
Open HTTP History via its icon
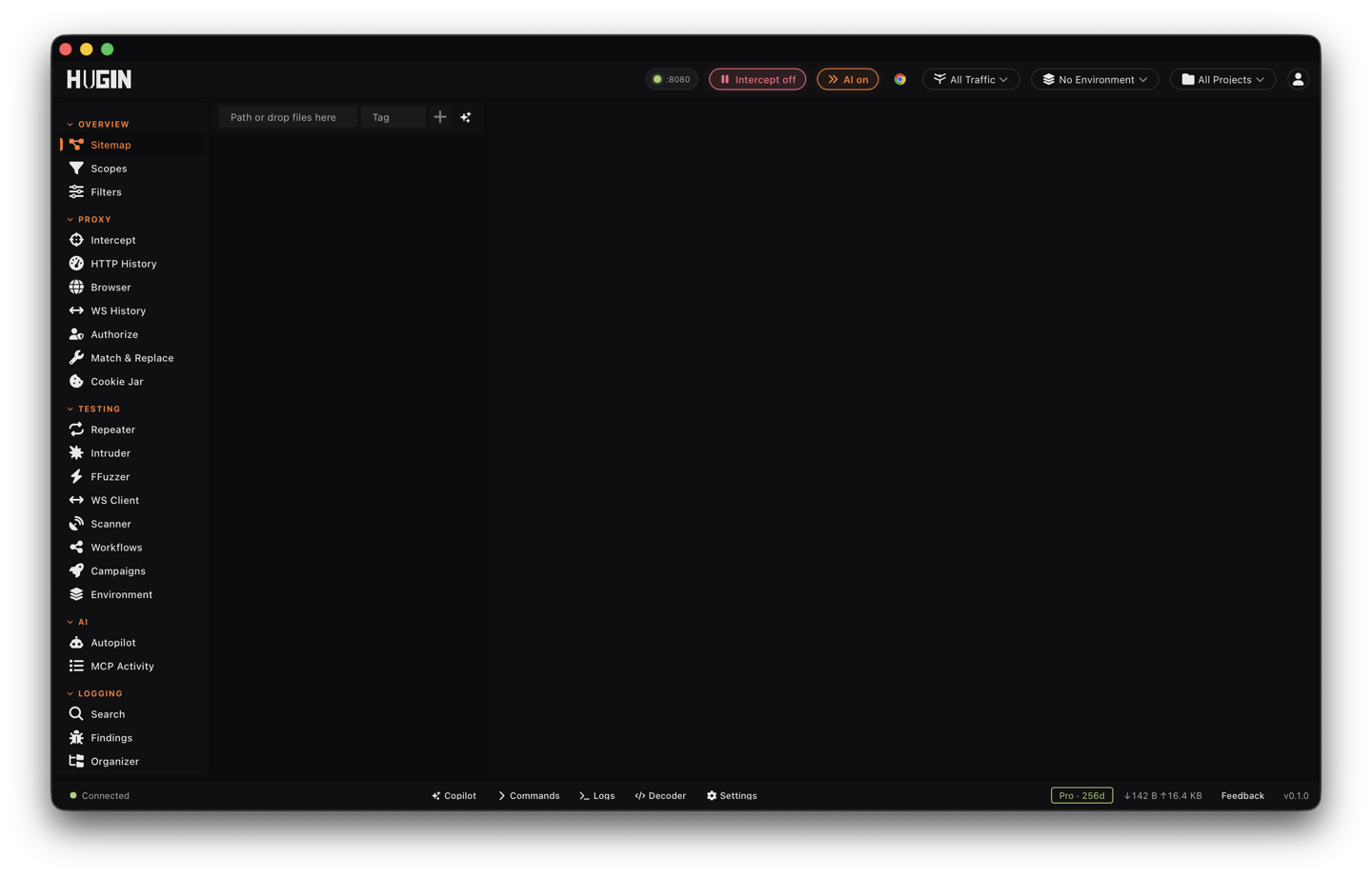[76, 264]
